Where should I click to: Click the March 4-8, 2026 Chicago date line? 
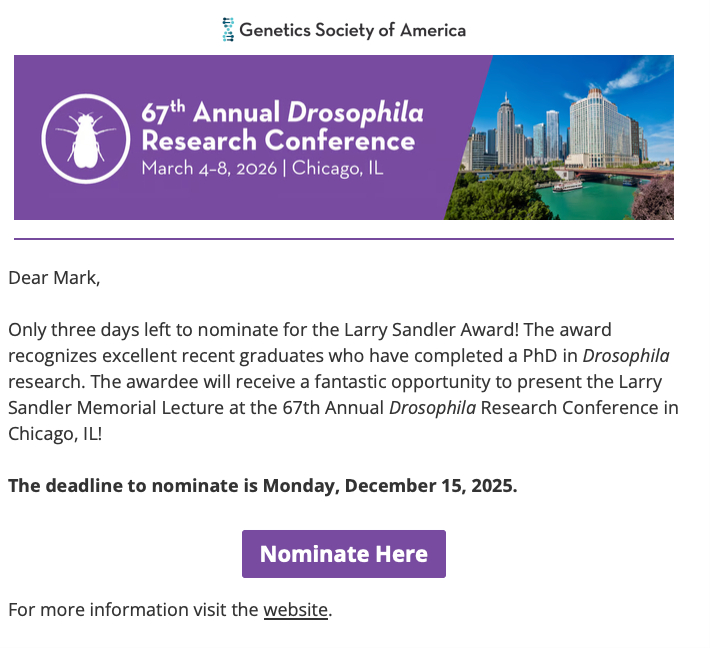click(262, 167)
